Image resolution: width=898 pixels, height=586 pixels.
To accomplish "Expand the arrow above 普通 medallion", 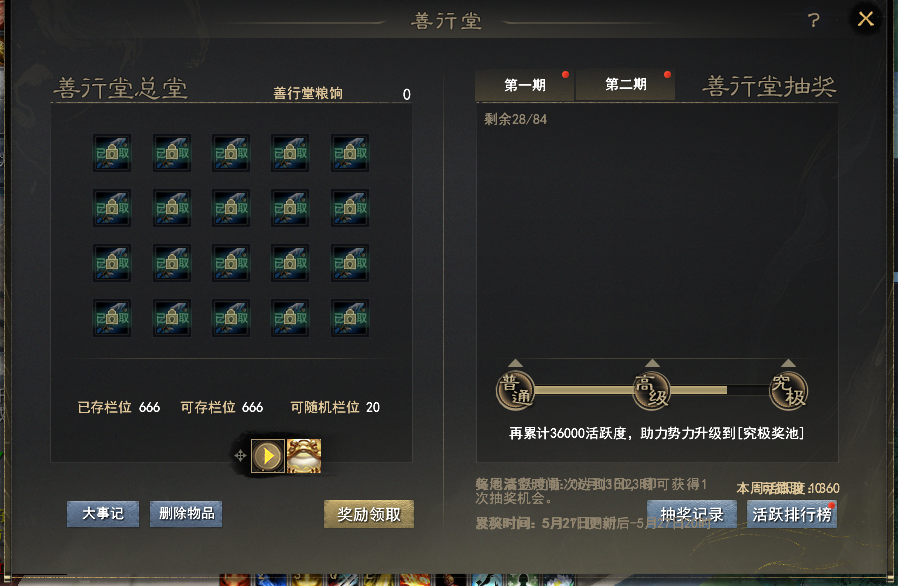I will (x=515, y=363).
